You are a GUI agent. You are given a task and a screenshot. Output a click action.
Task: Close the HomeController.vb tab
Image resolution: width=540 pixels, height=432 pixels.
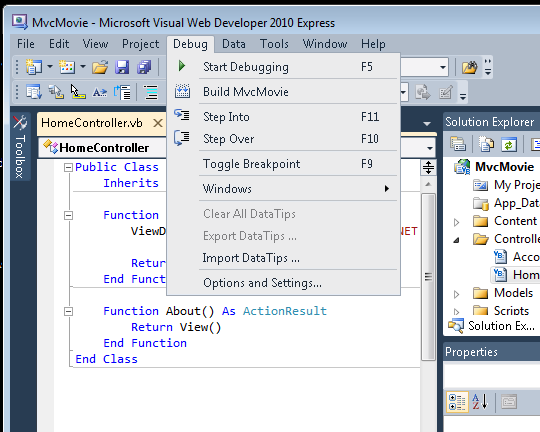(158, 123)
